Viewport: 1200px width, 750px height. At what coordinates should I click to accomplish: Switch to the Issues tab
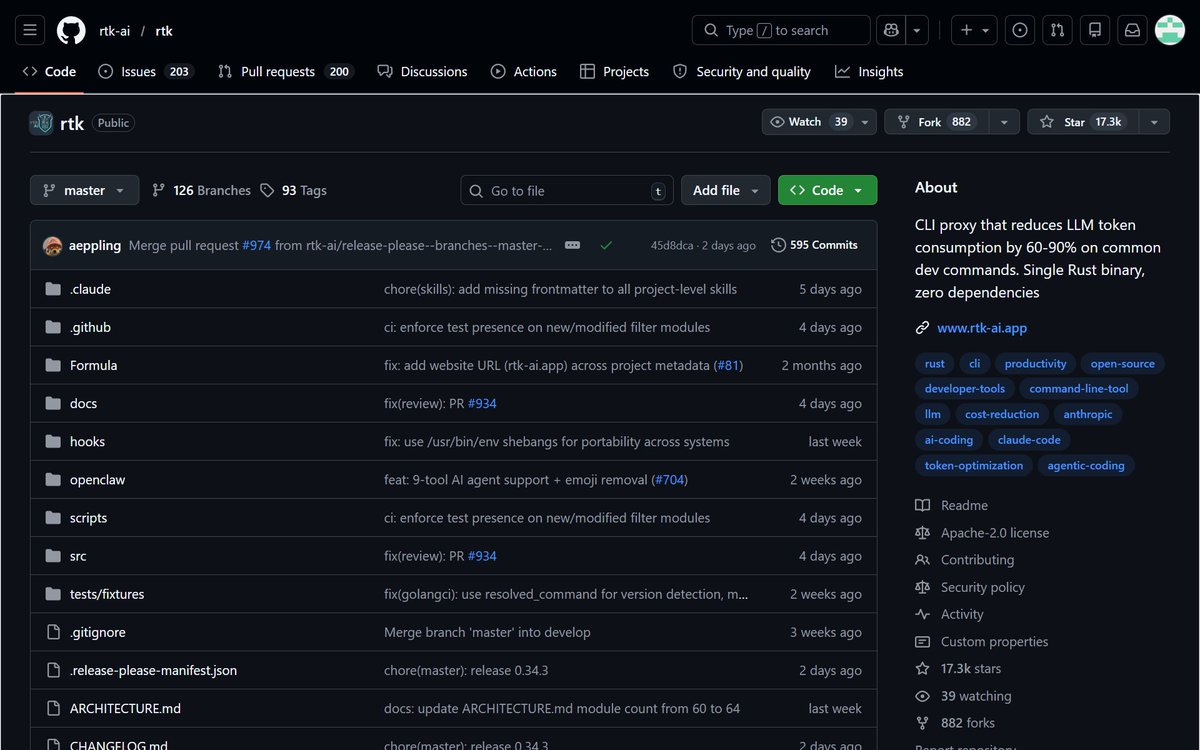145,72
